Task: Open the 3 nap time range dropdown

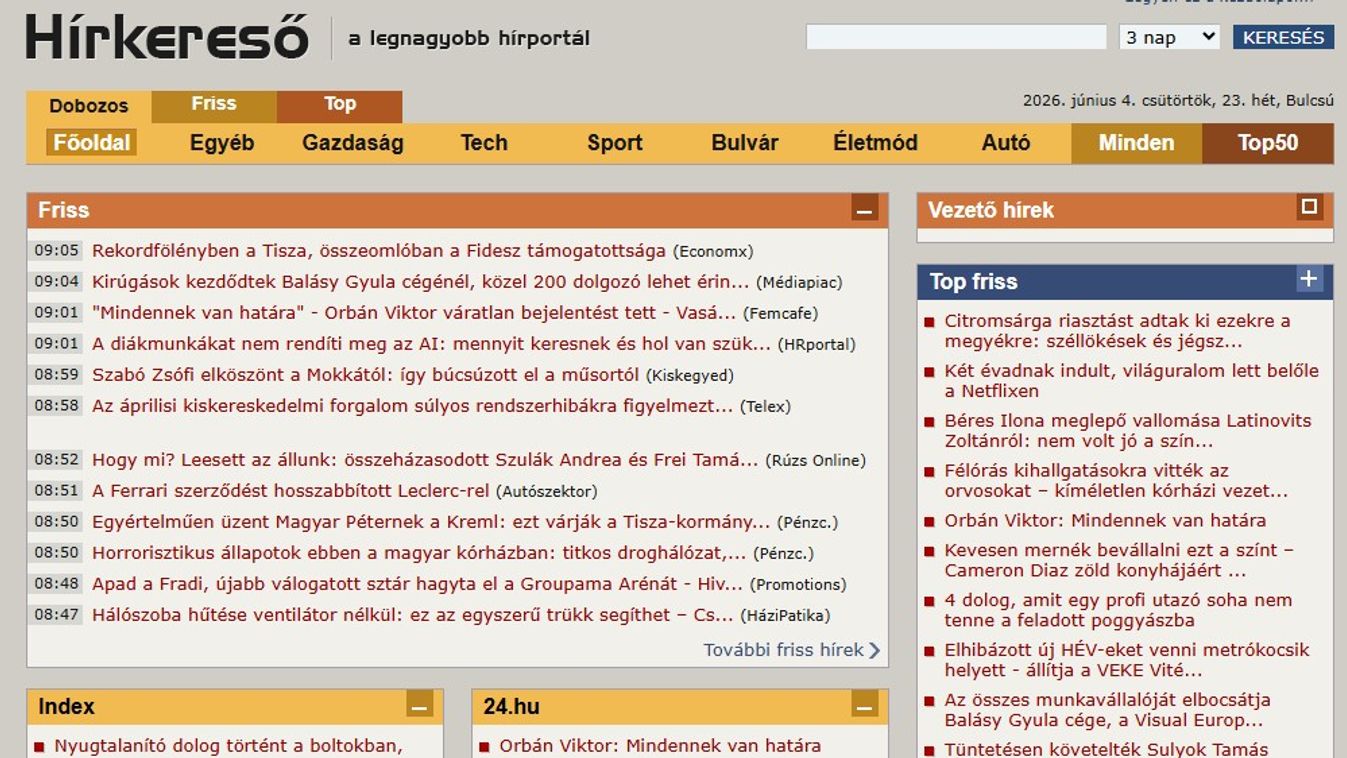Action: click(1169, 37)
